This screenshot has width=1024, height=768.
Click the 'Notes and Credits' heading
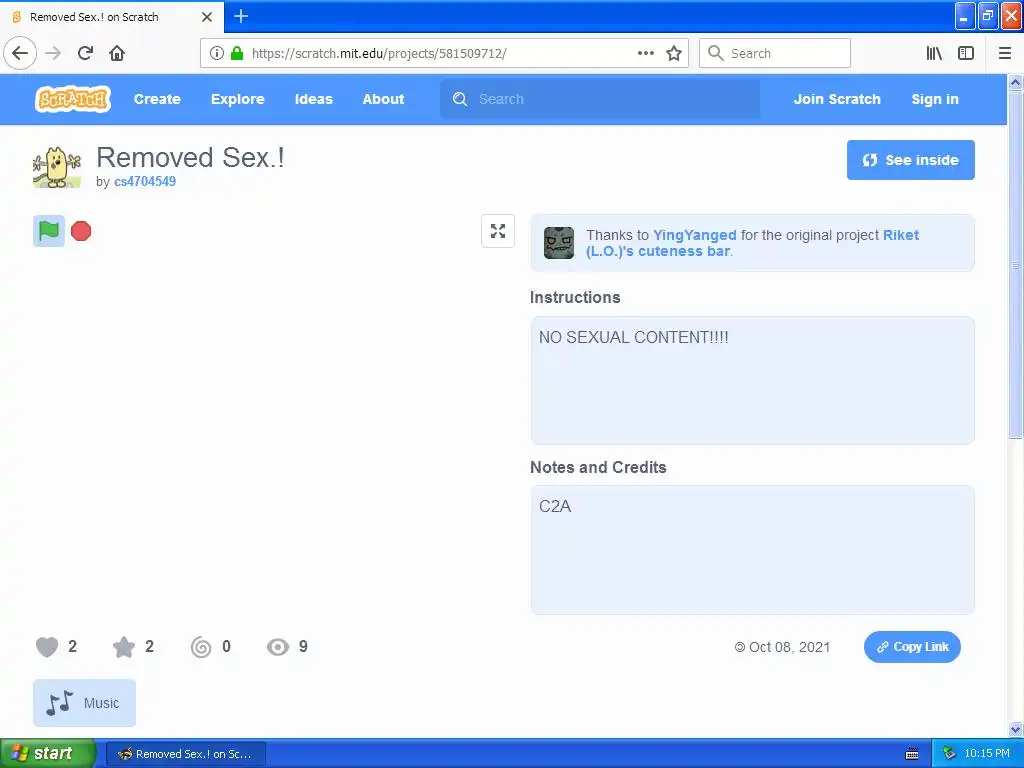pos(598,467)
